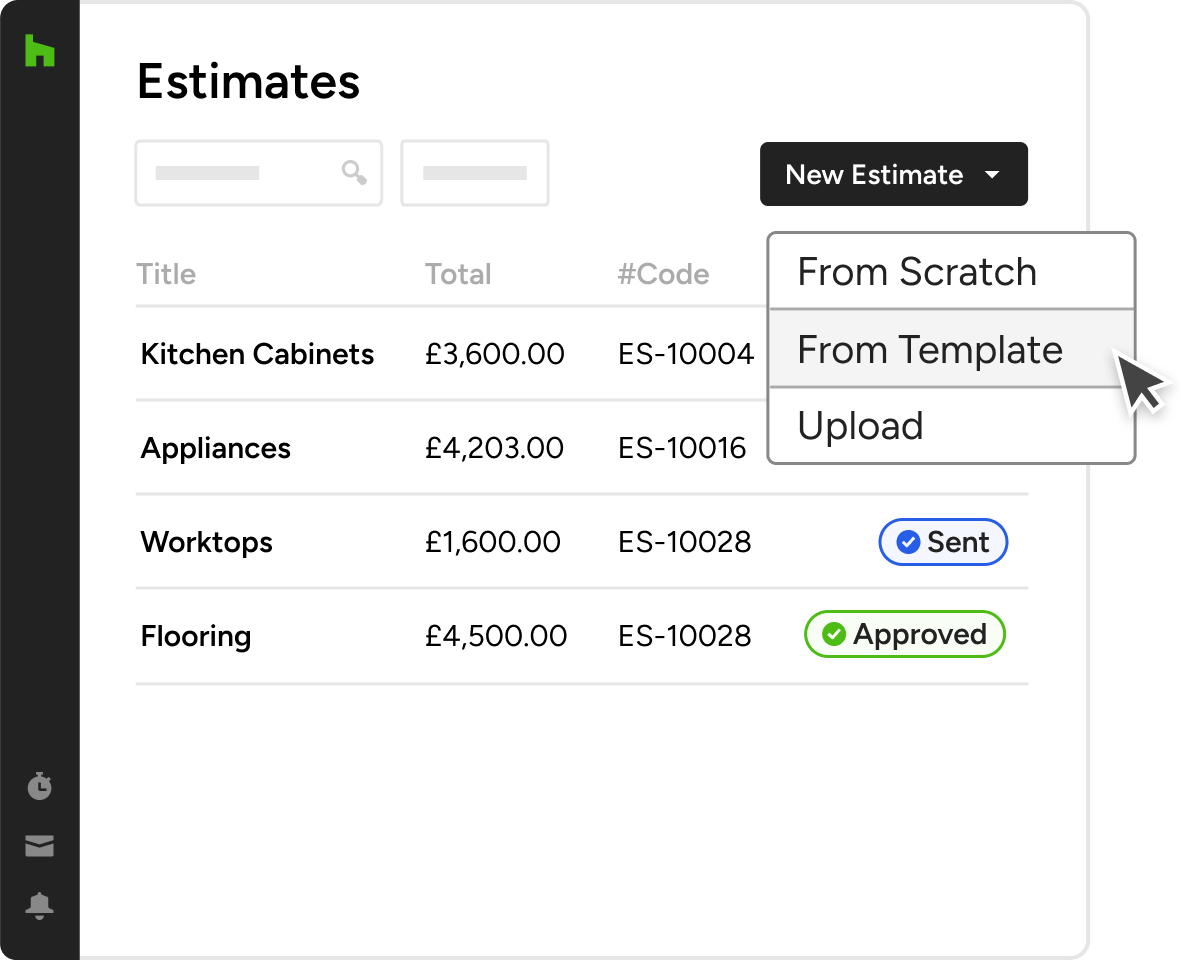Screen dimensions: 1181x960
Task: Click the blue checkmark in Sent badge
Action: click(x=908, y=542)
